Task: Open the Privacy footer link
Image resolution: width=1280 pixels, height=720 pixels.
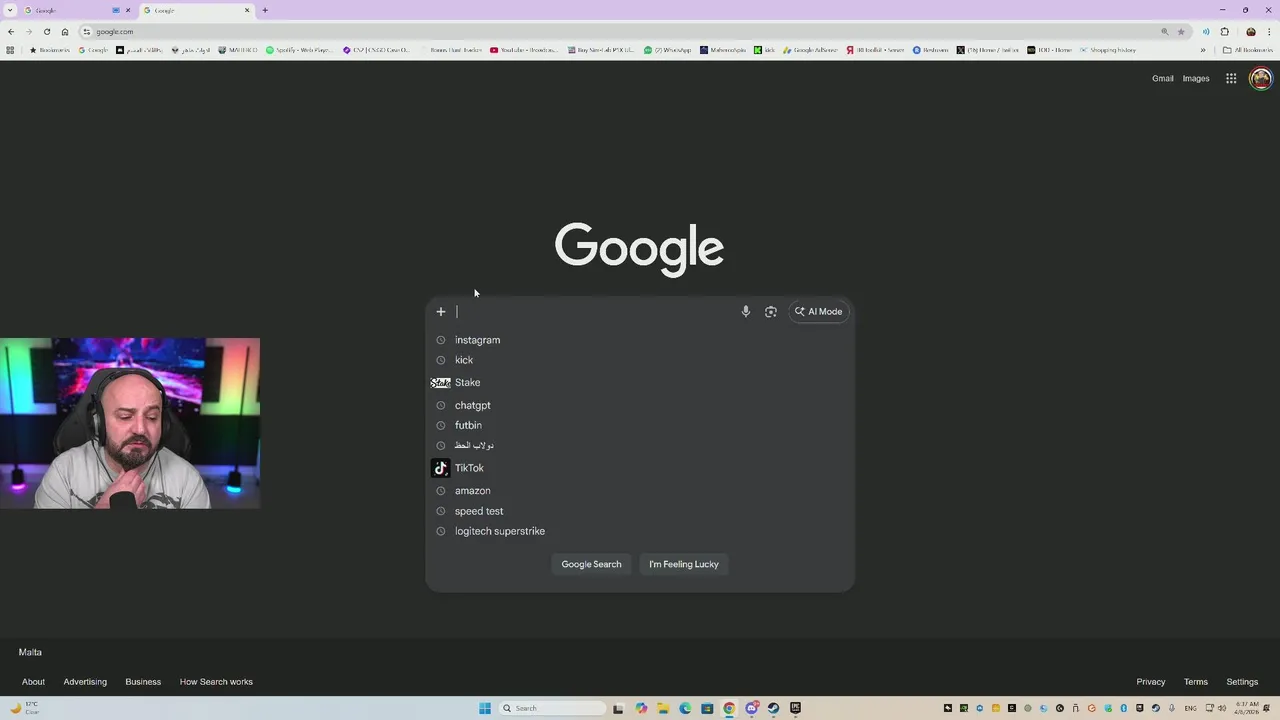Action: [1151, 682]
